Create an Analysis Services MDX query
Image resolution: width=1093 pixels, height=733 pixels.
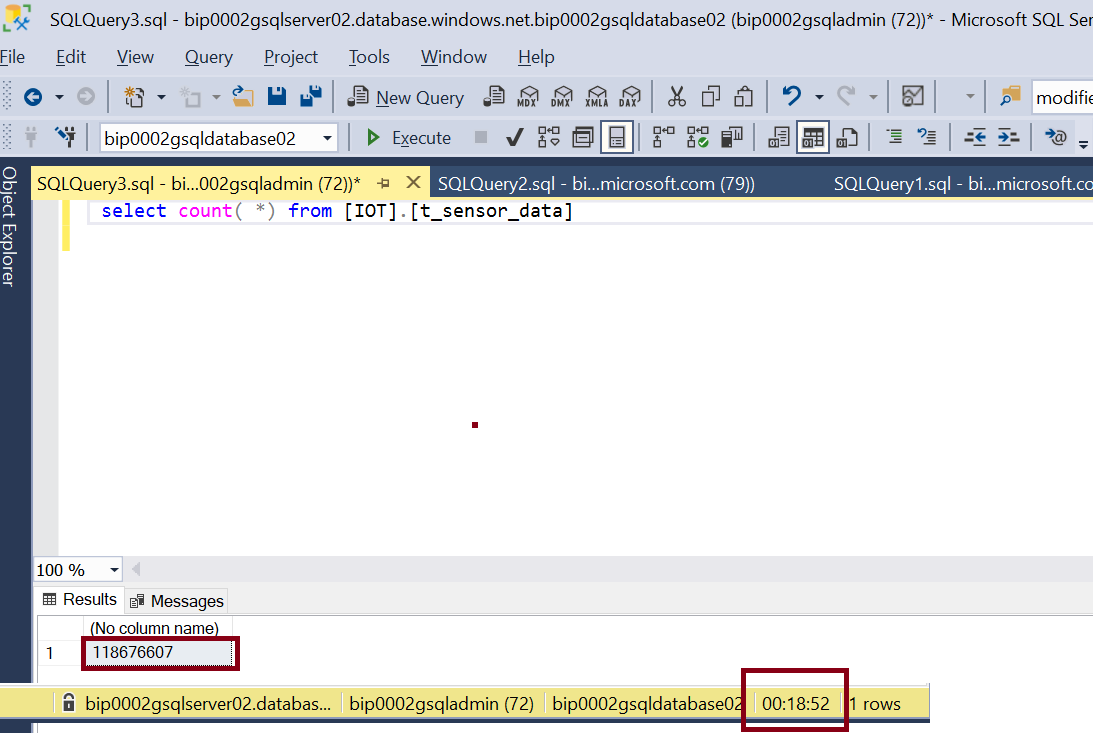[528, 97]
